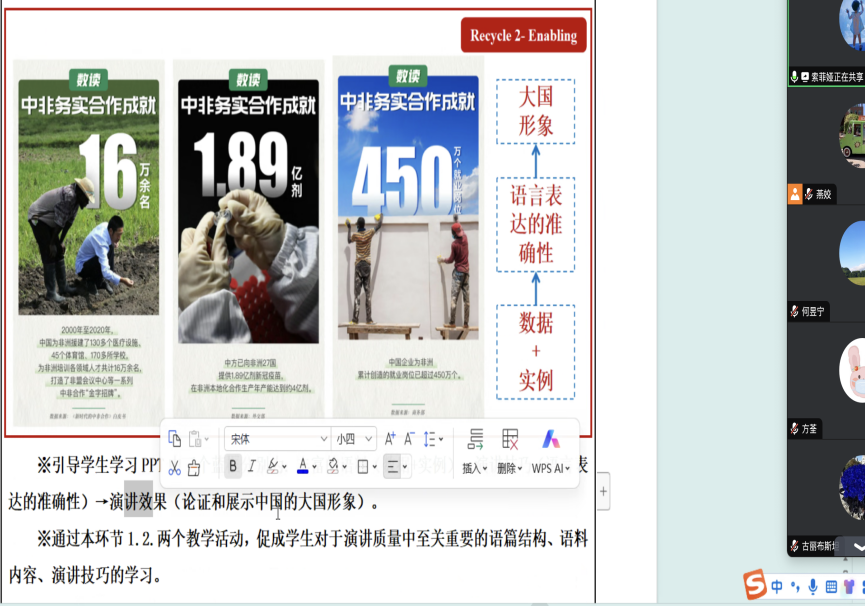Click the cut scissors icon
Image resolution: width=865 pixels, height=606 pixels.
(x=175, y=467)
